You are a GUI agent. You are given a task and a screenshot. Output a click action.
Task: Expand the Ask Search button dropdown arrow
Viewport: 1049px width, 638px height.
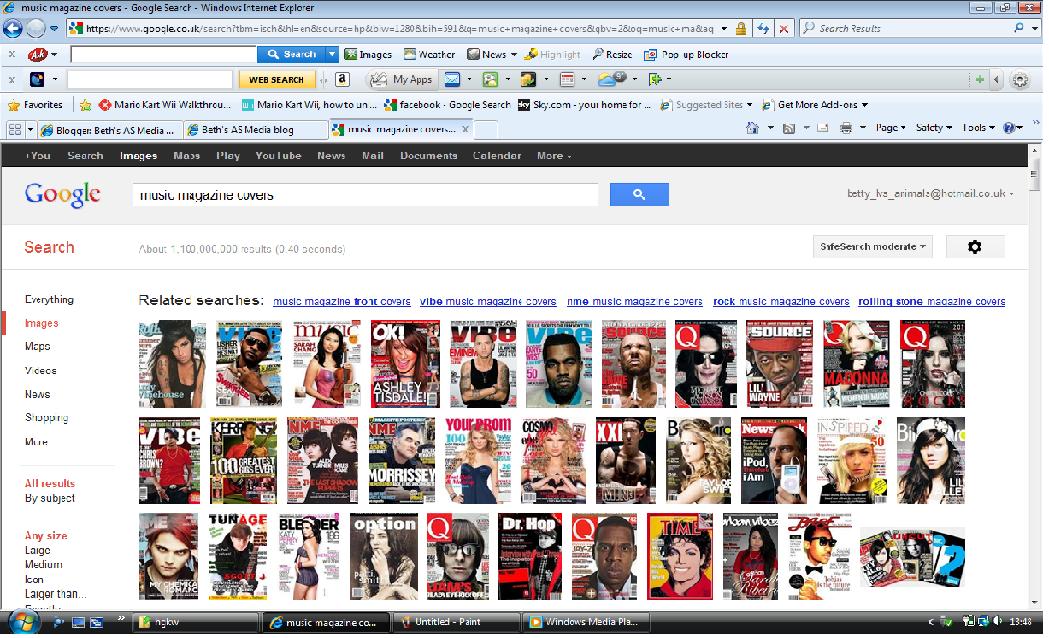coord(332,54)
